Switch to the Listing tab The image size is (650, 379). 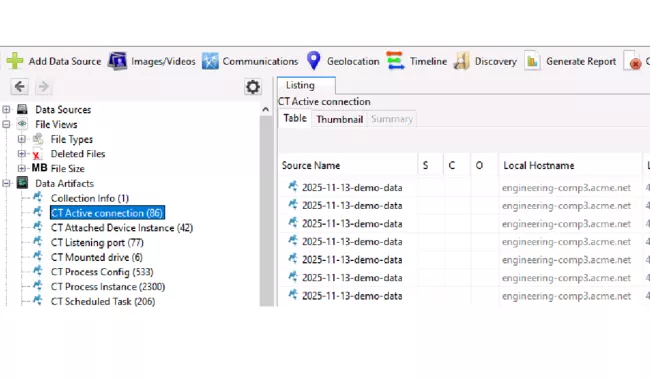(x=306, y=85)
